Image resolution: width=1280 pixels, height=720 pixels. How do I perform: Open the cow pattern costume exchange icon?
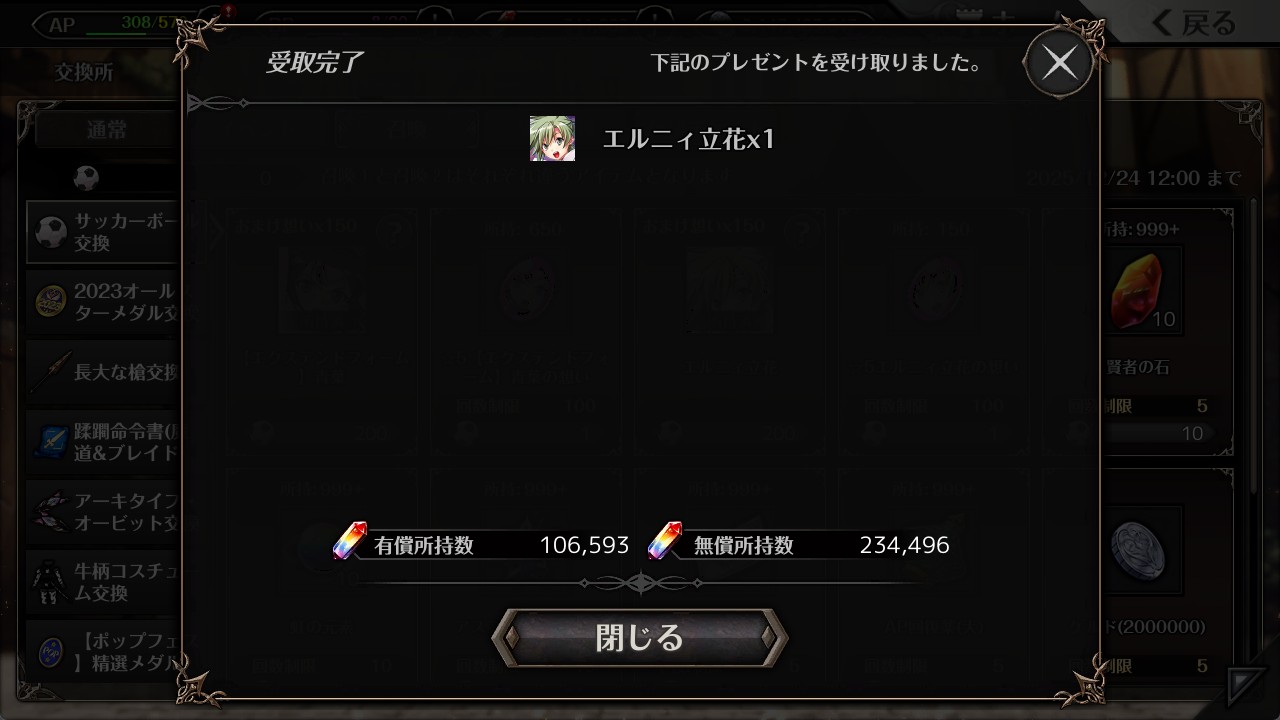(50, 581)
